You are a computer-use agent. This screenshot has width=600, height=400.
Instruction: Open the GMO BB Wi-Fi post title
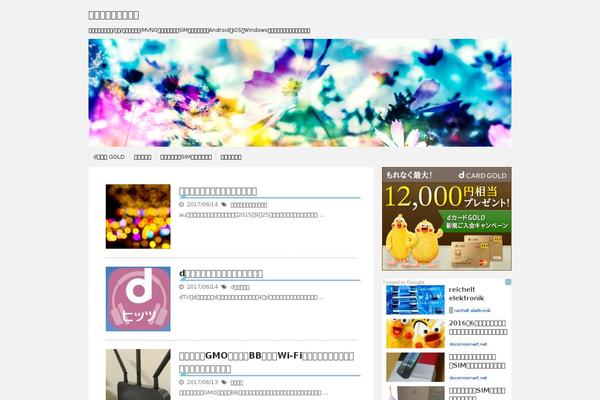[266, 362]
